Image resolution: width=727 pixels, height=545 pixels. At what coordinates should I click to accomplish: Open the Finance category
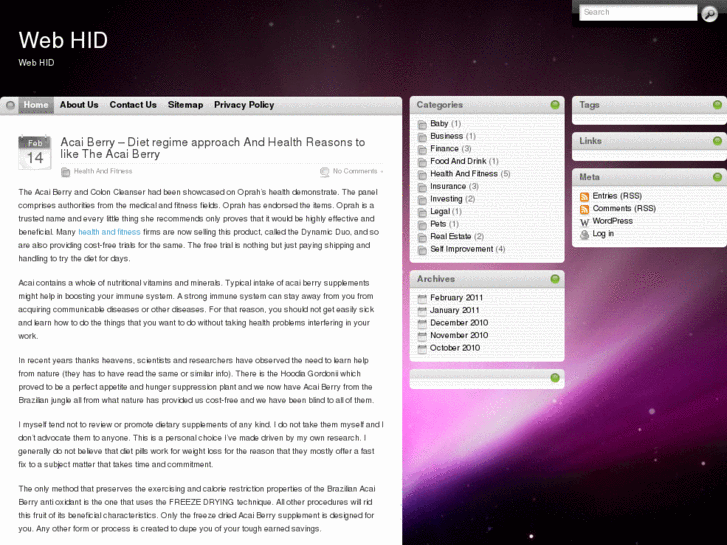(444, 148)
